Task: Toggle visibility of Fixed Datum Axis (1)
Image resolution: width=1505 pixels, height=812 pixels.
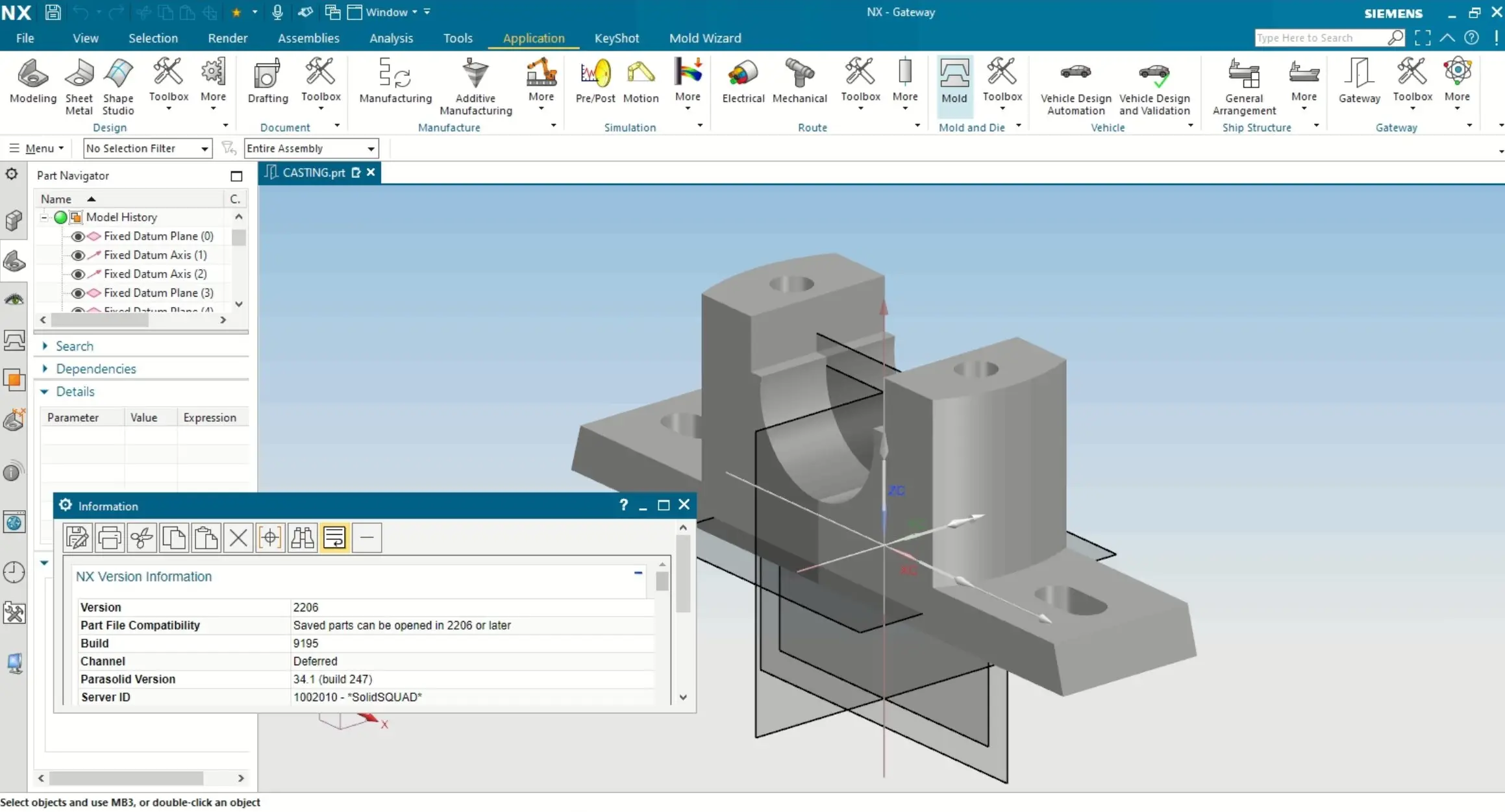Action: (x=78, y=255)
